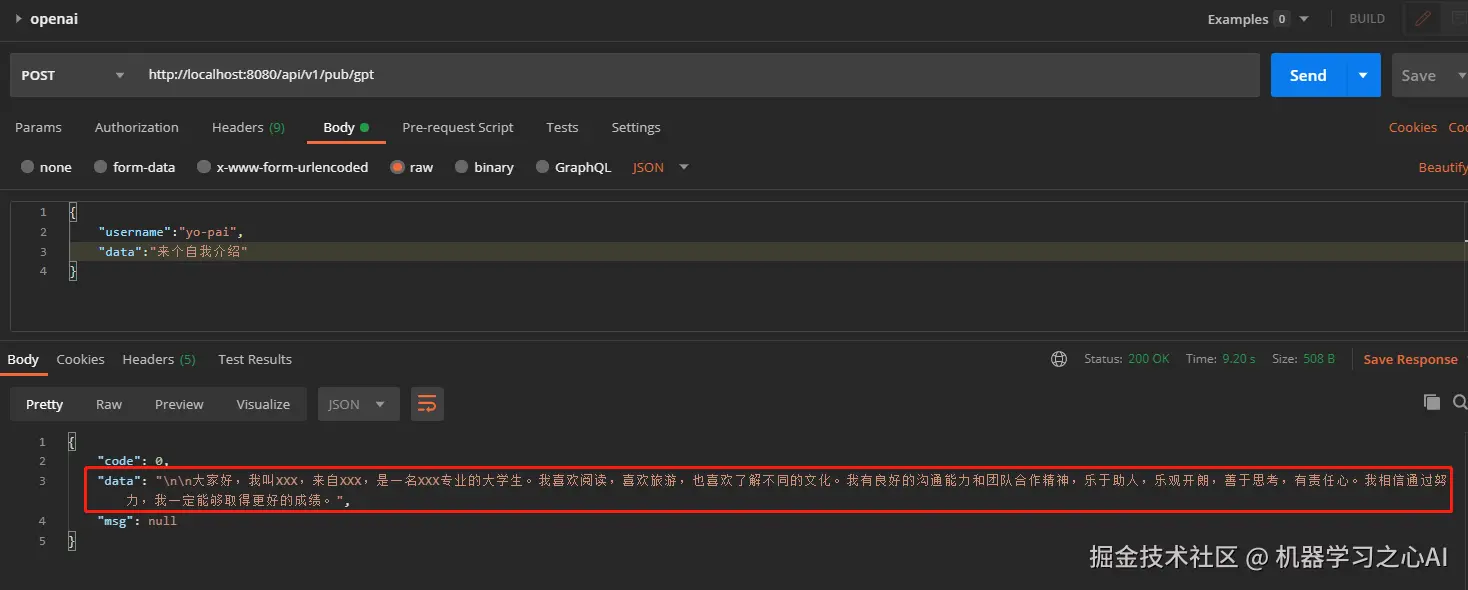
Task: Copy the response with the copy icon
Action: [1432, 402]
